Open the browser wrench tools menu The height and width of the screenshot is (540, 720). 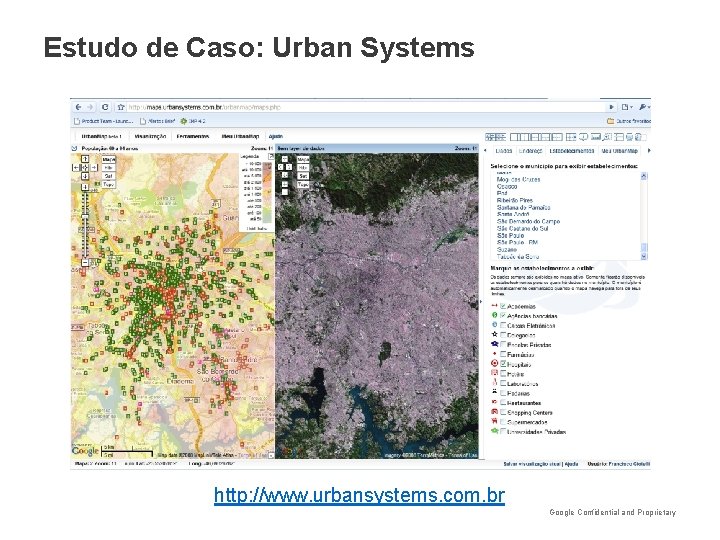[x=644, y=107]
